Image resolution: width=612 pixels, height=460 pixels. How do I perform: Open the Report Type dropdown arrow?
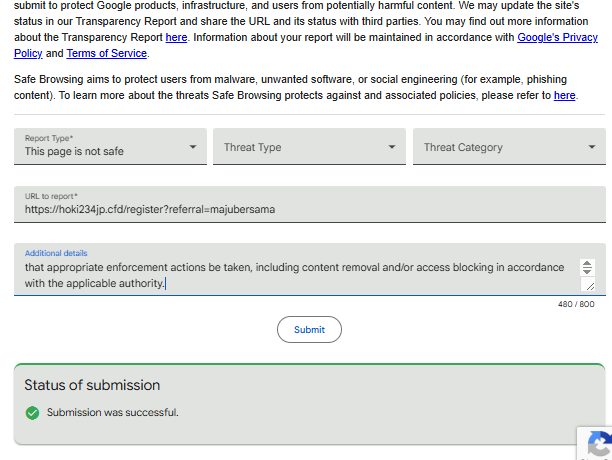click(193, 147)
